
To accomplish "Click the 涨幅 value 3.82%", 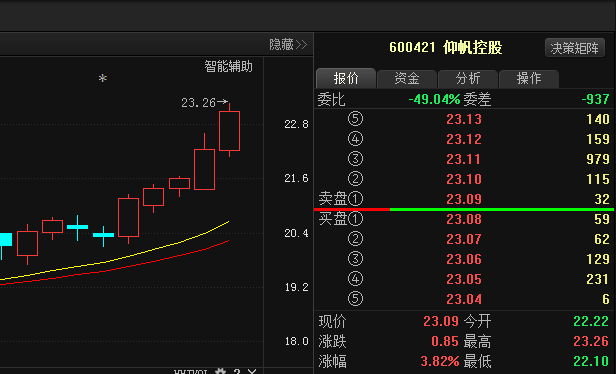I will coord(440,361).
